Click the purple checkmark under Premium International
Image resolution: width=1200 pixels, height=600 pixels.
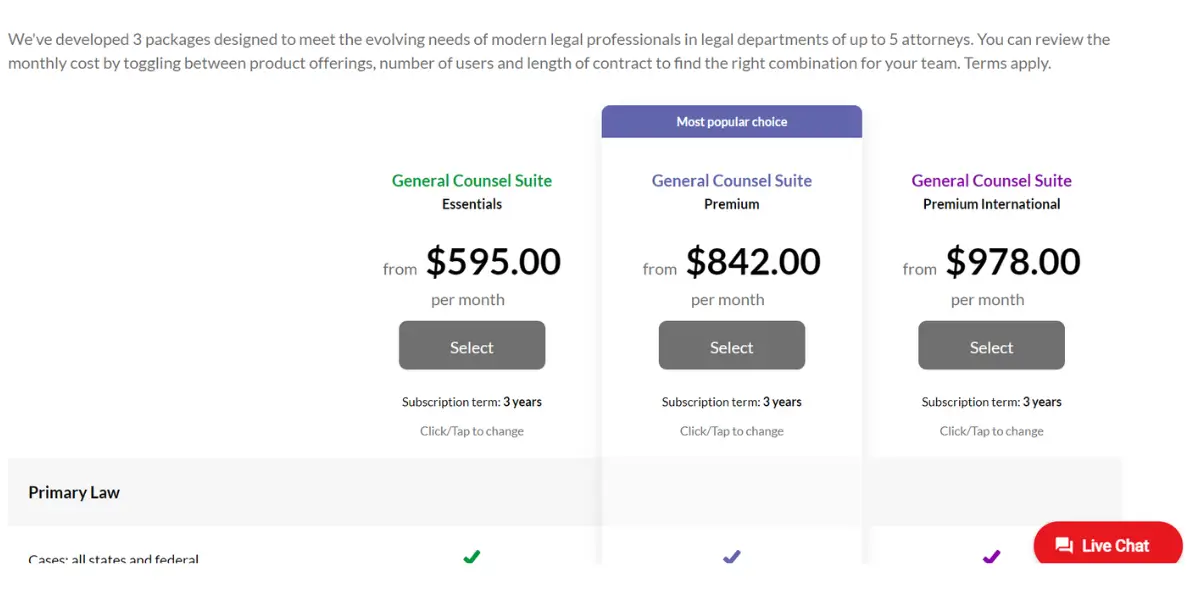(x=992, y=556)
